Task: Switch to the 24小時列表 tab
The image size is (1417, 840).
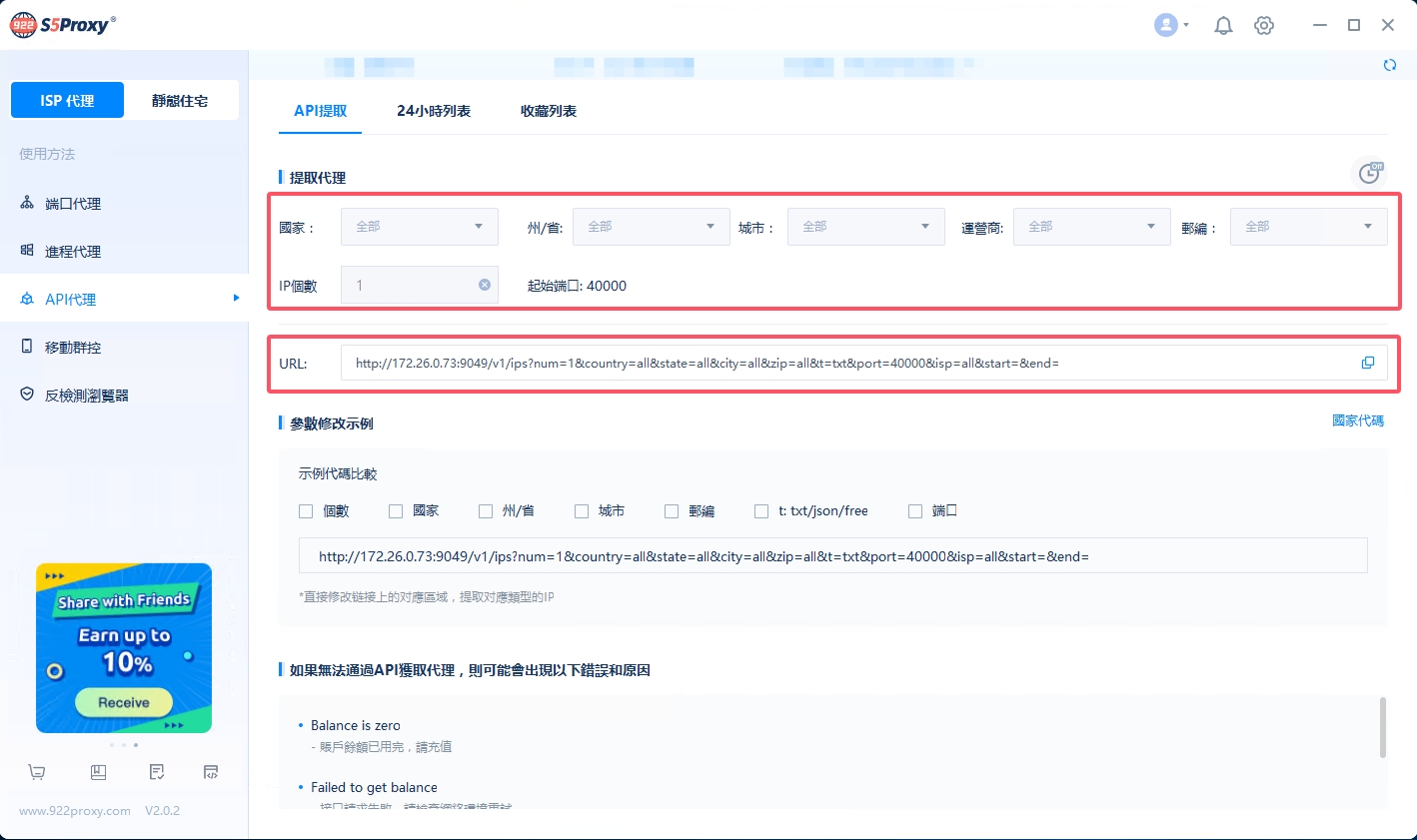Action: [x=434, y=111]
